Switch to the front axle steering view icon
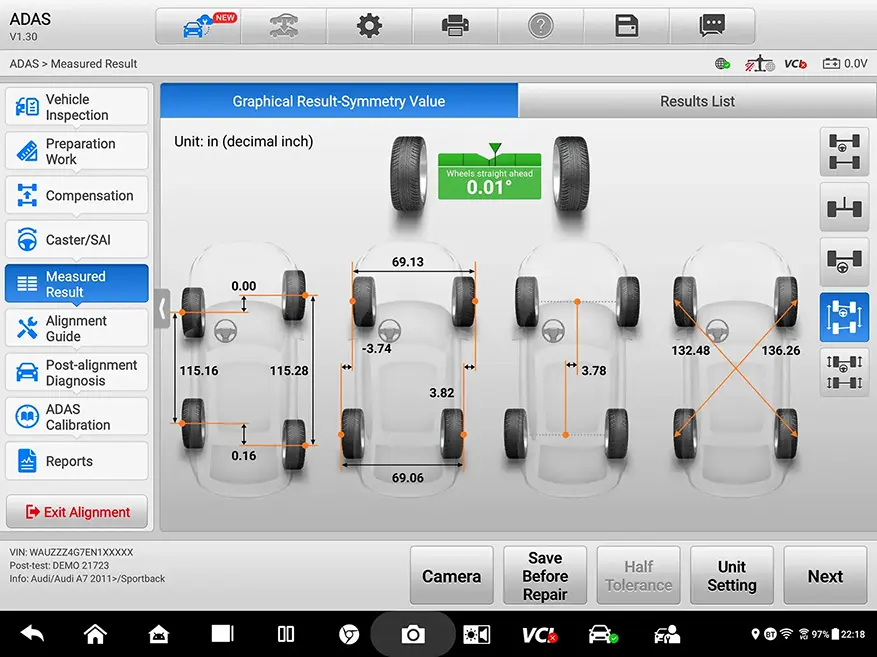The width and height of the screenshot is (877, 657). (844, 263)
